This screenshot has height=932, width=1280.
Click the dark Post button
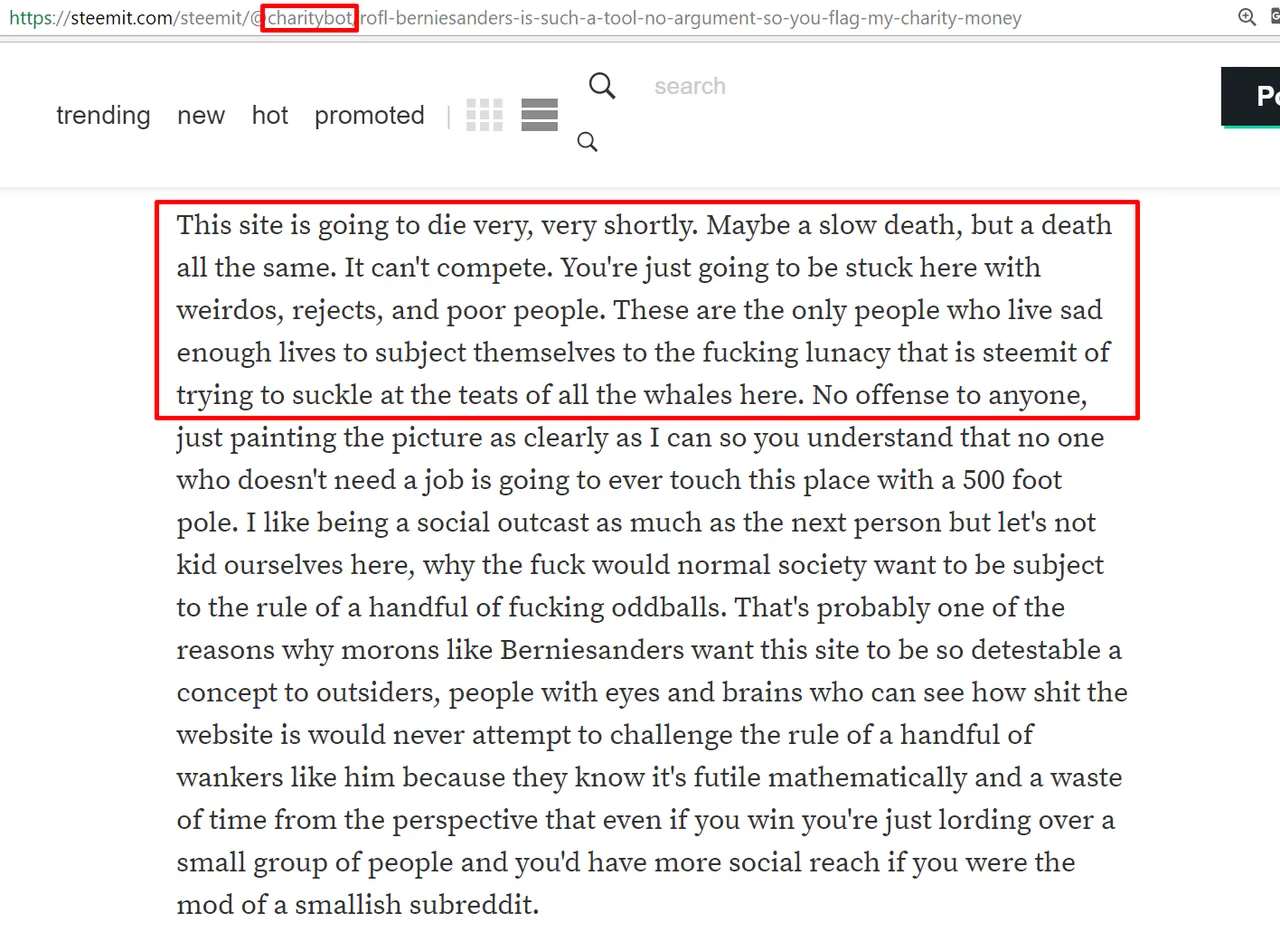[x=1251, y=96]
